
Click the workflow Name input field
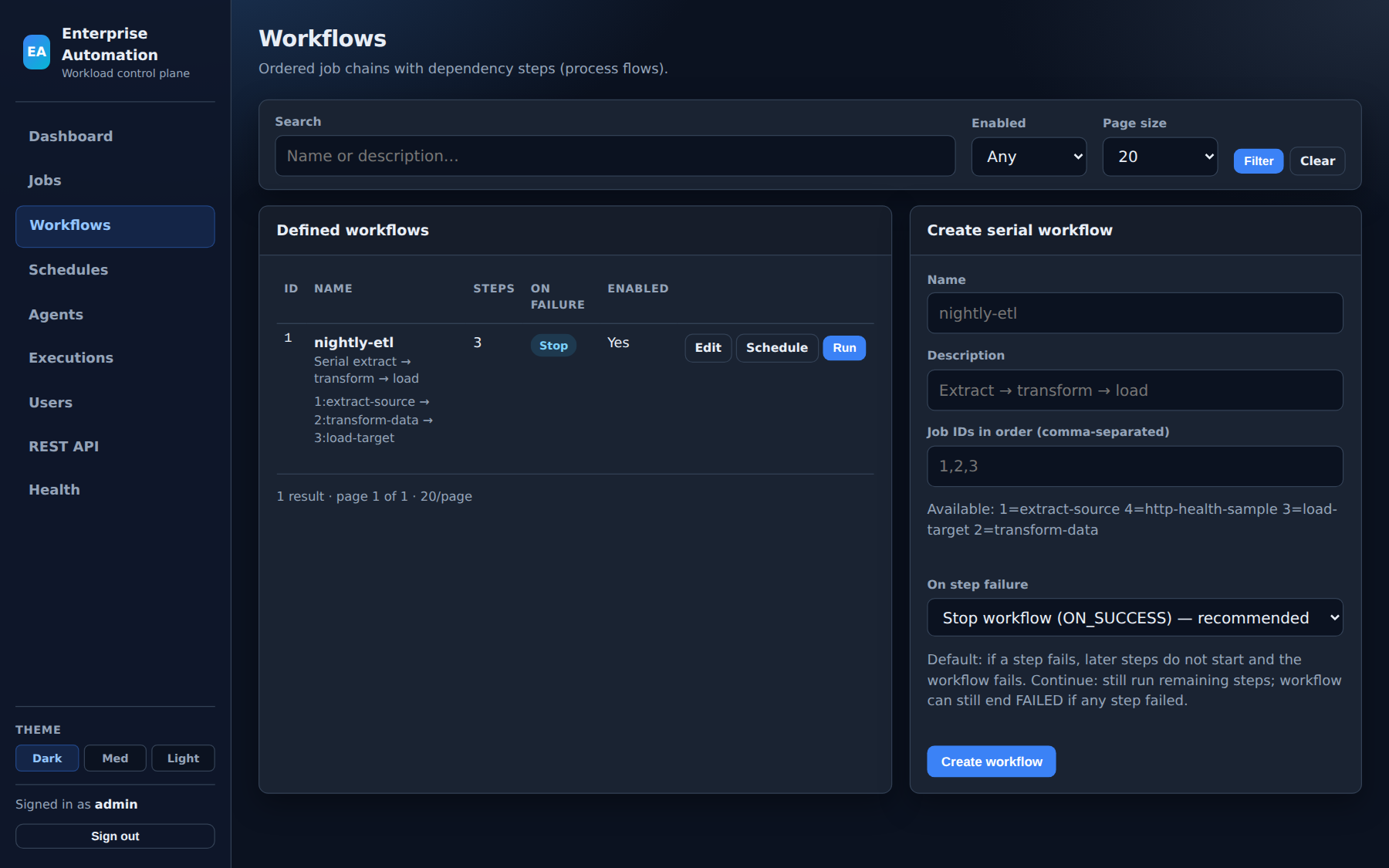(1134, 313)
